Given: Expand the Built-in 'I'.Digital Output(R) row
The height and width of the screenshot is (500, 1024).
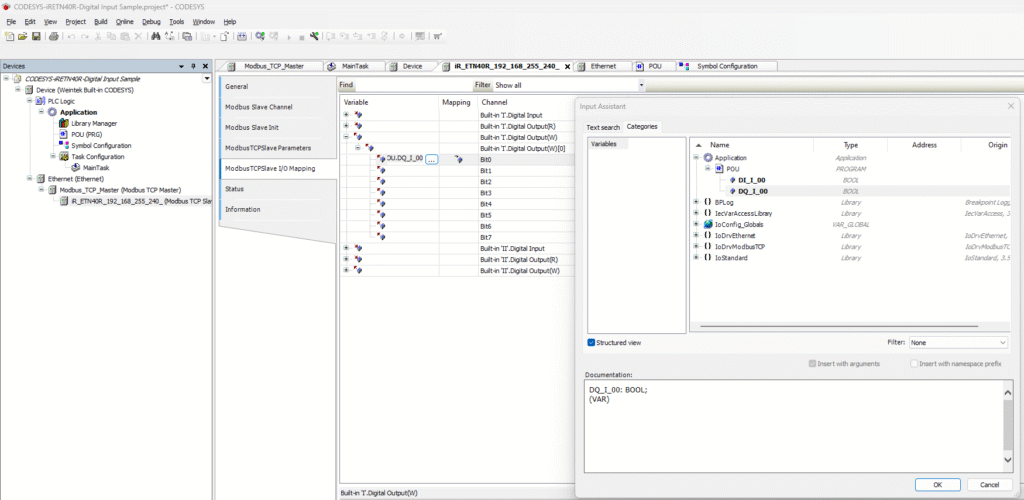Looking at the screenshot, I should click(x=346, y=126).
